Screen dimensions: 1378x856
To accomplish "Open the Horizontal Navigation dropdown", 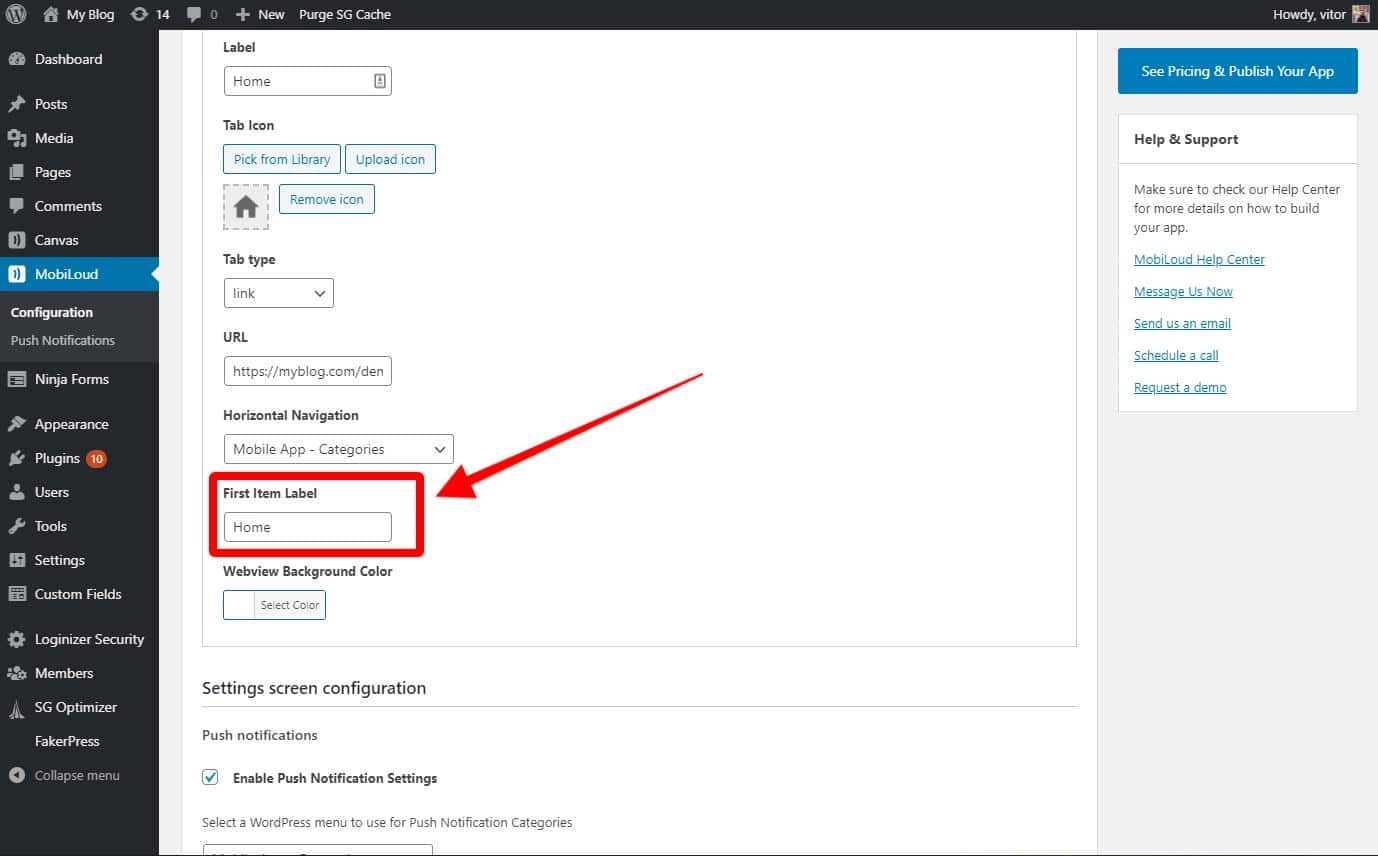I will pyautogui.click(x=339, y=449).
